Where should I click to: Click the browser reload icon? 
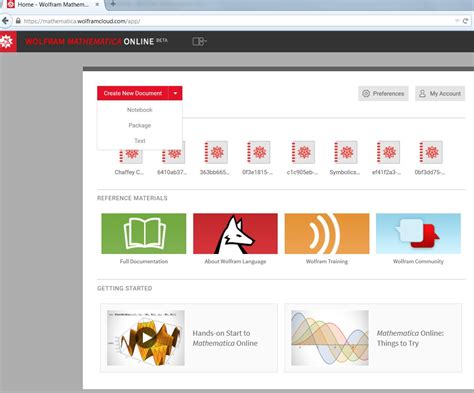click(x=465, y=21)
